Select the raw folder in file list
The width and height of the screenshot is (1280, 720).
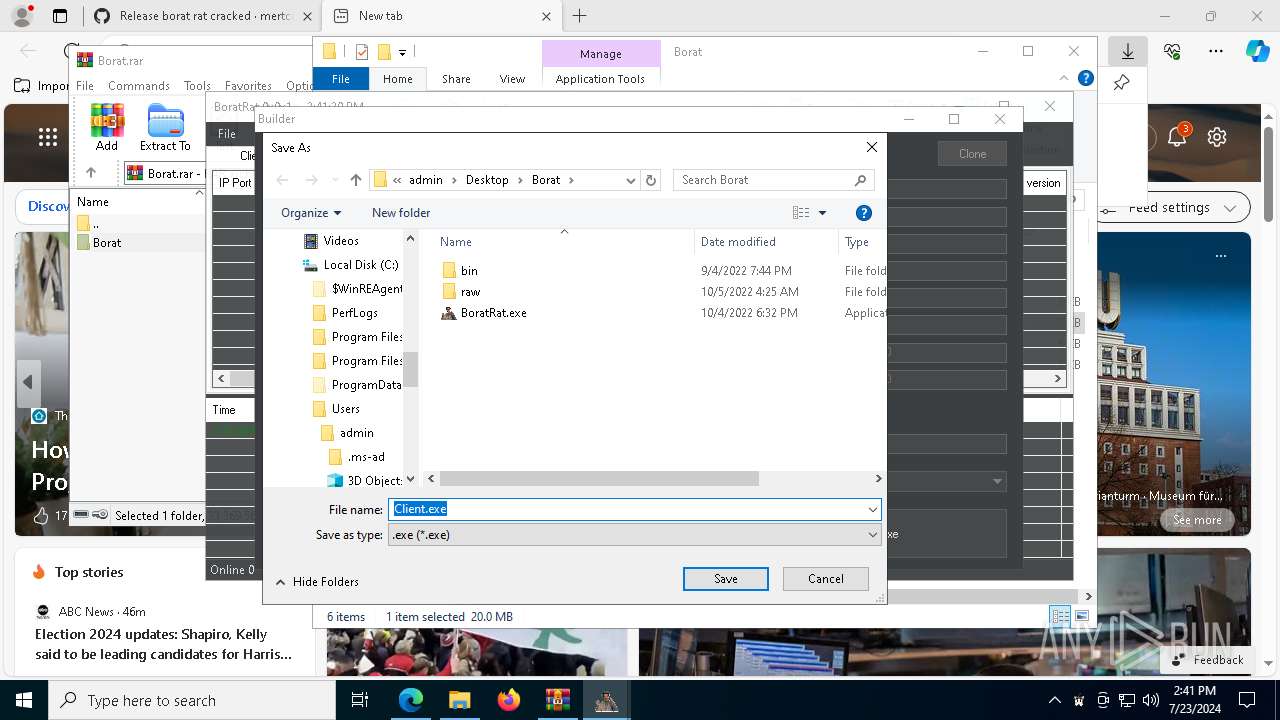[x=470, y=292]
